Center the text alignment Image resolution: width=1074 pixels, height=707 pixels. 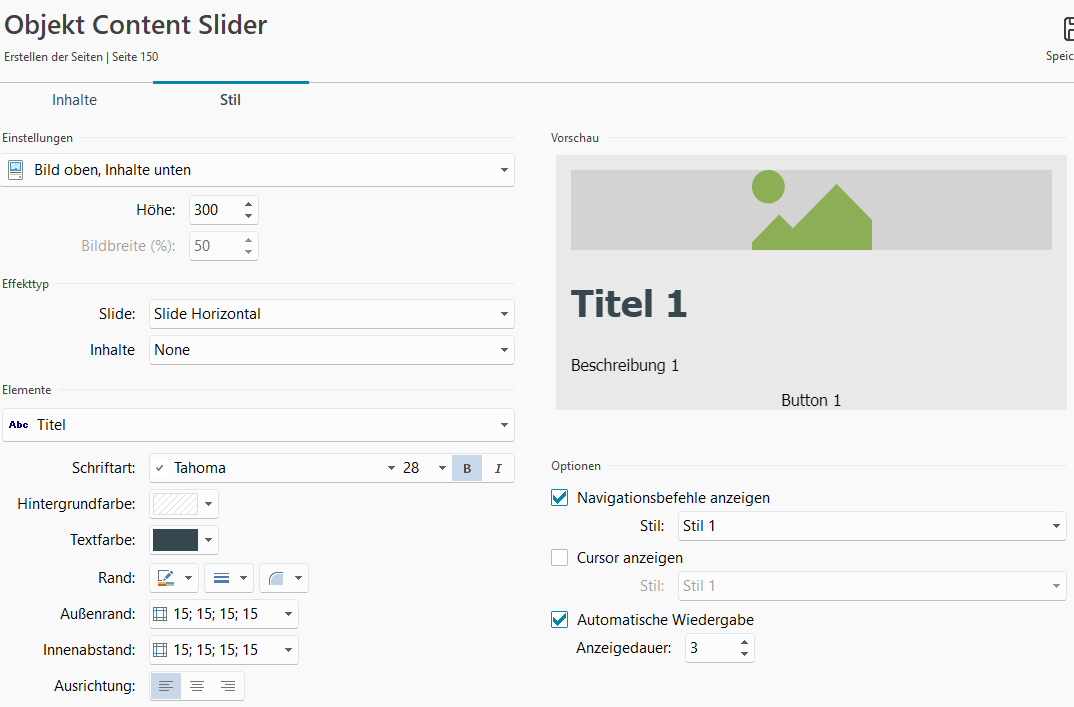pos(197,686)
